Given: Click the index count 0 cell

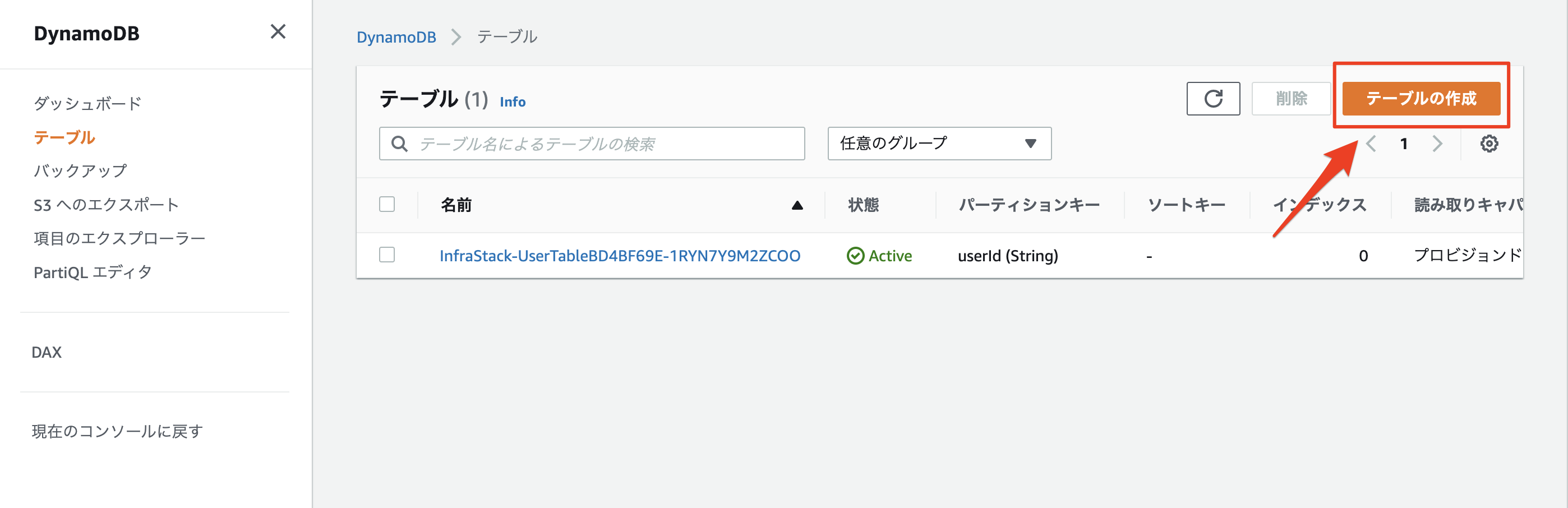Looking at the screenshot, I should (x=1363, y=256).
